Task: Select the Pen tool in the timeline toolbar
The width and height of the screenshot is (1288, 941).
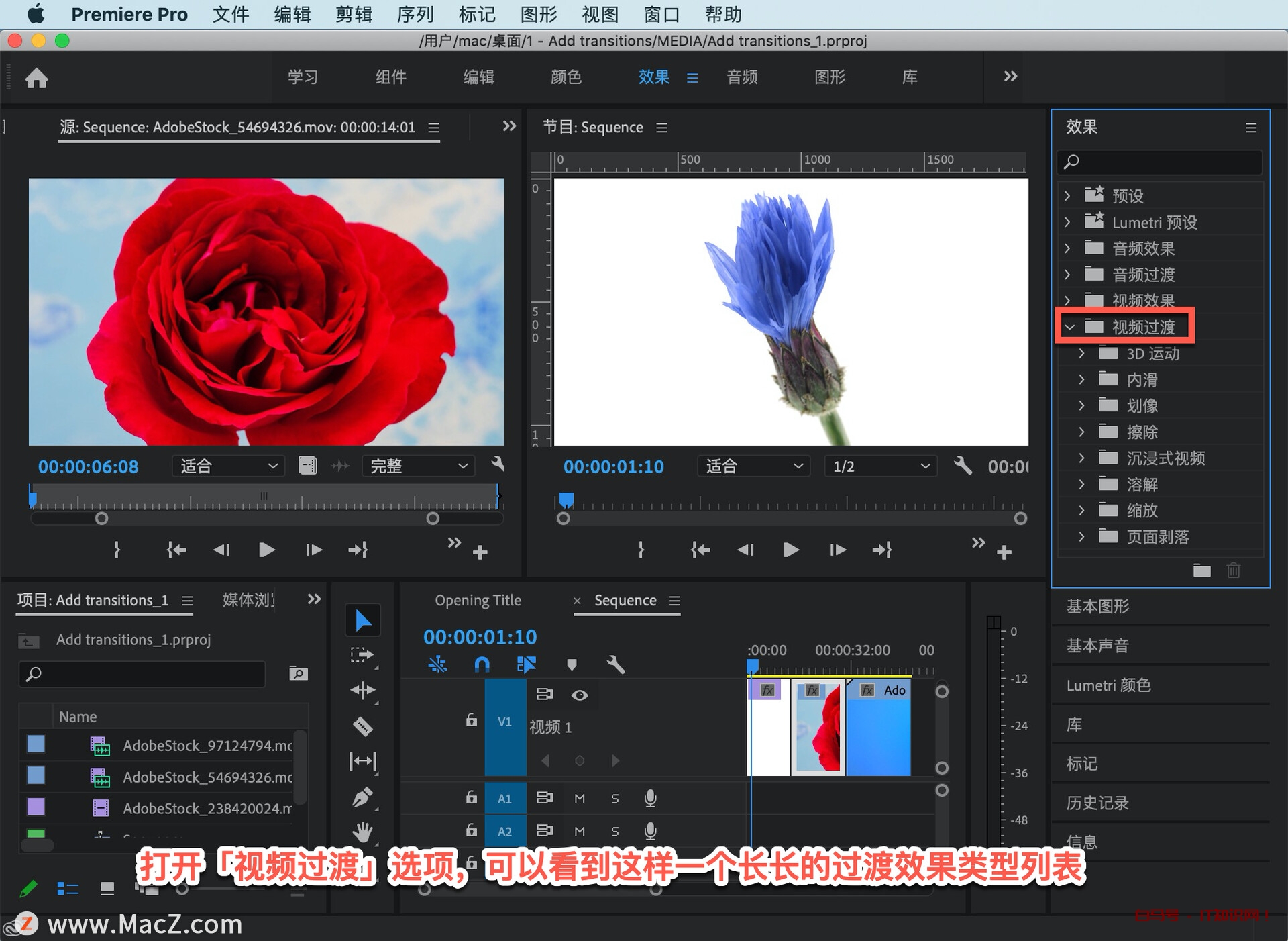Action: click(x=362, y=797)
